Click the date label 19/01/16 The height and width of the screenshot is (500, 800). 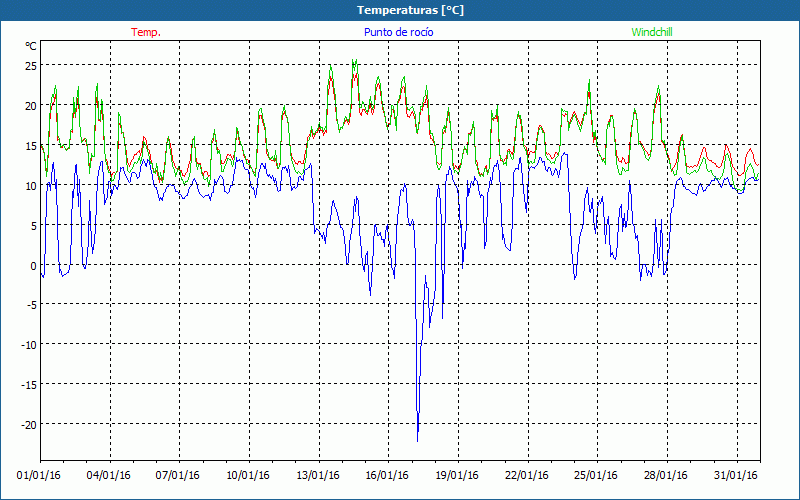[x=457, y=476]
